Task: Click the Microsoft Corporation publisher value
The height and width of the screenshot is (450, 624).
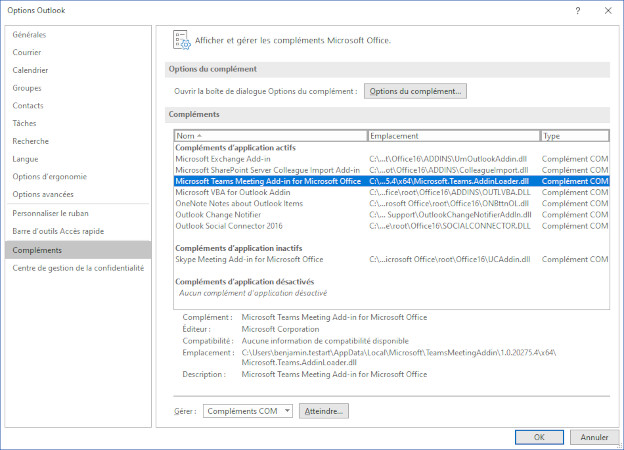Action: 280,329
